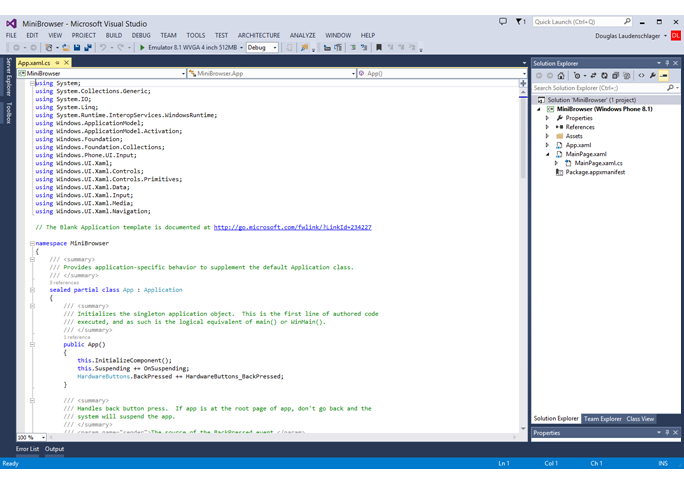Open the FILE menu
The width and height of the screenshot is (684, 484).
pos(11,35)
